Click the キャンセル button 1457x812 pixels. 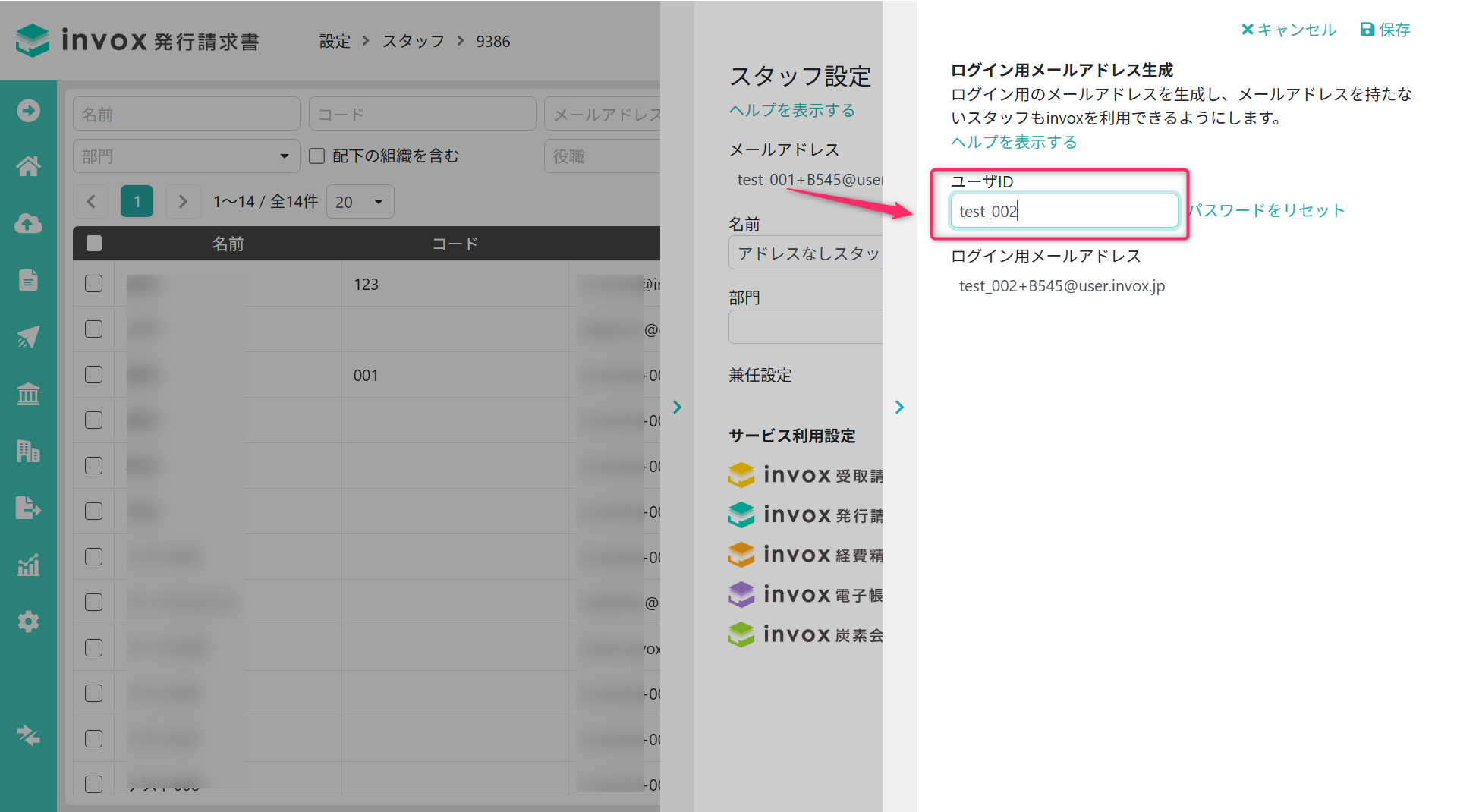click(x=1288, y=30)
